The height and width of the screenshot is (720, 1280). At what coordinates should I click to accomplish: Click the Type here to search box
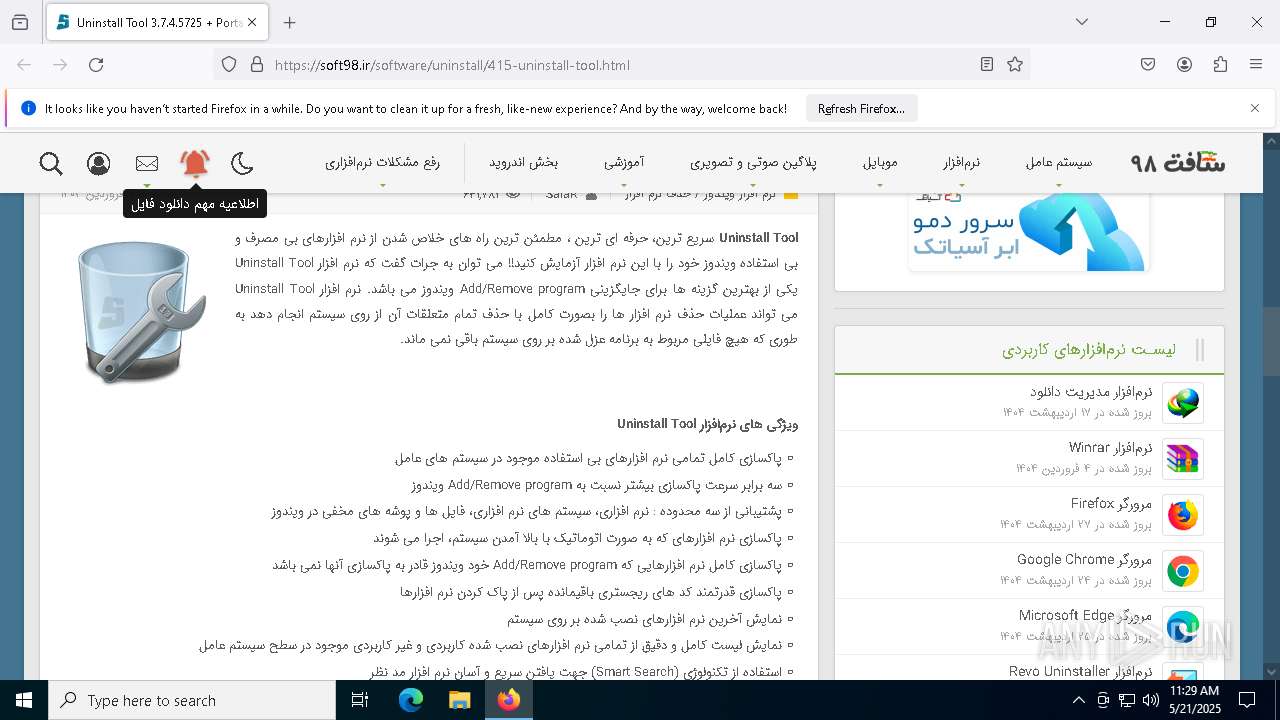pos(192,700)
